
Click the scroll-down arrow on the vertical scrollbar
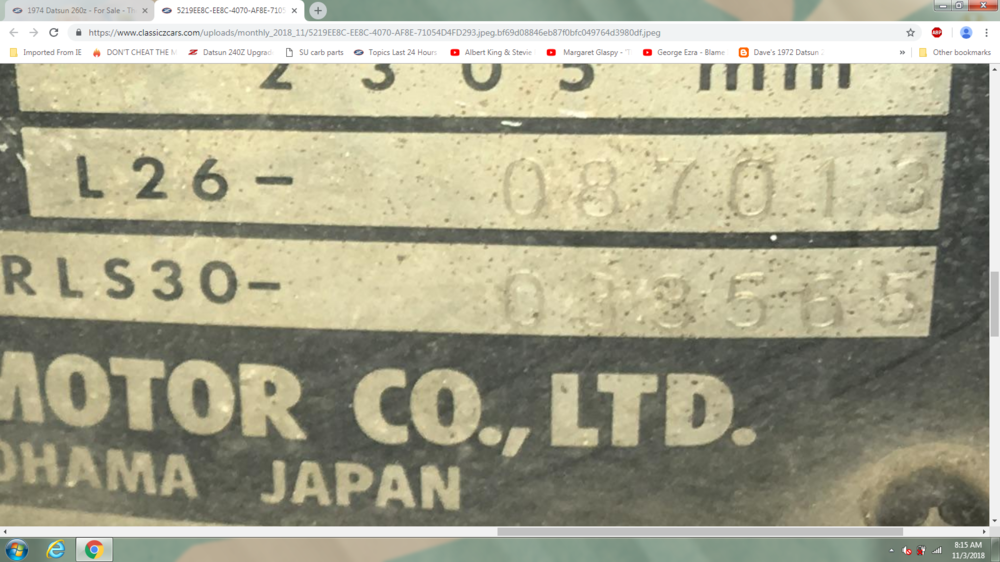click(x=994, y=521)
